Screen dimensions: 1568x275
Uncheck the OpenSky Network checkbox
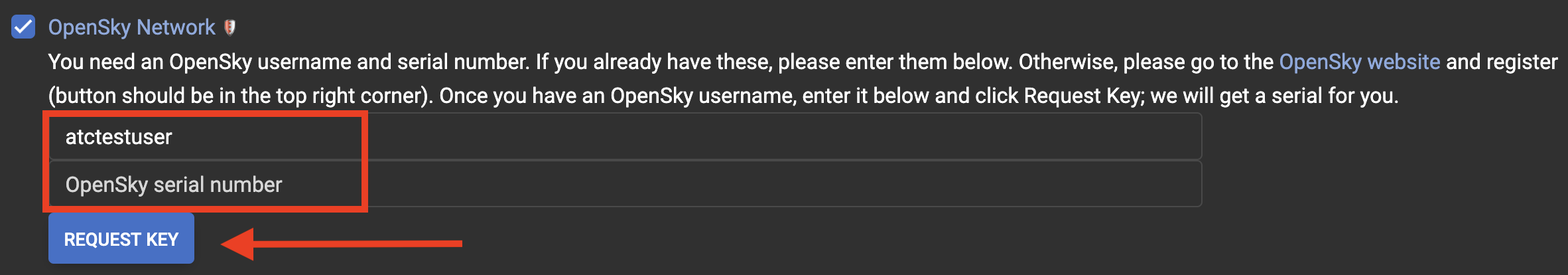(23, 27)
